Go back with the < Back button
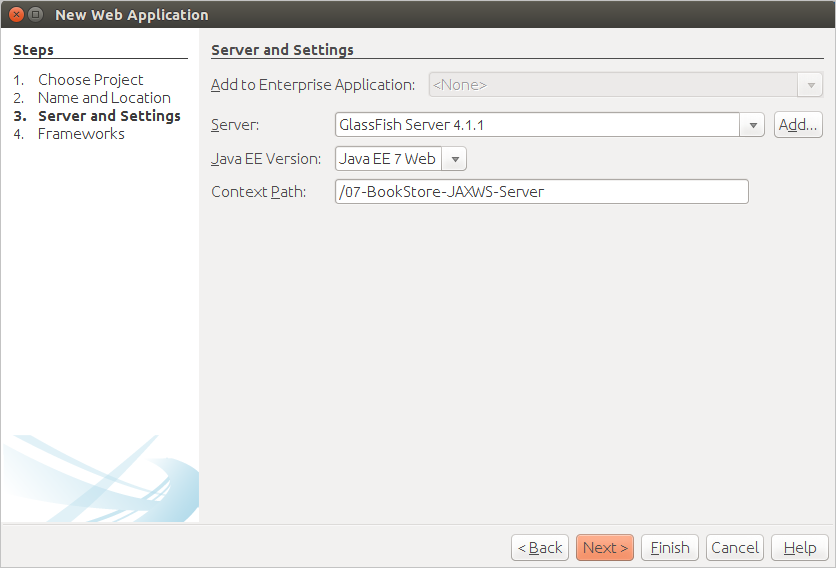 [x=540, y=548]
